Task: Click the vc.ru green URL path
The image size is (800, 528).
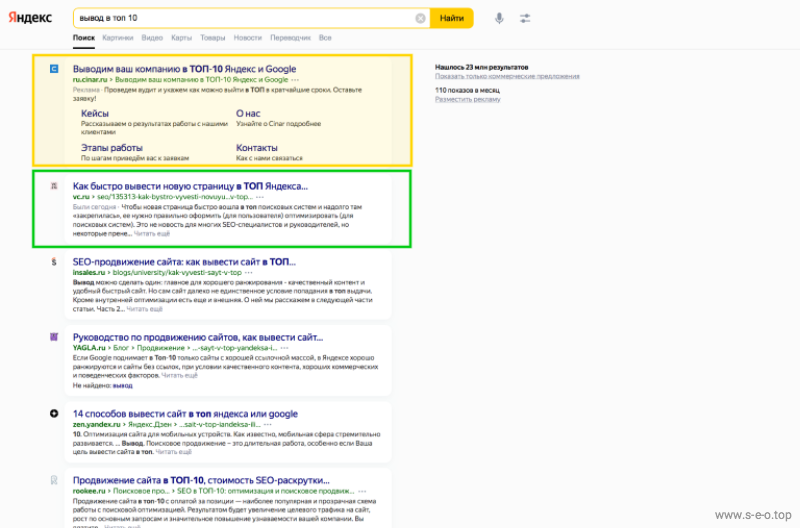Action: 174,197
